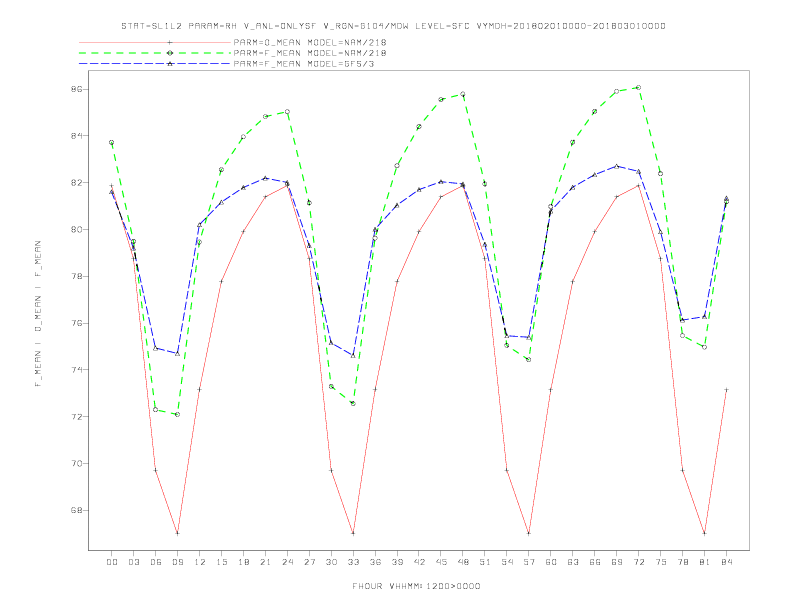Click x-axis forecast hour label 84

(x=727, y=562)
